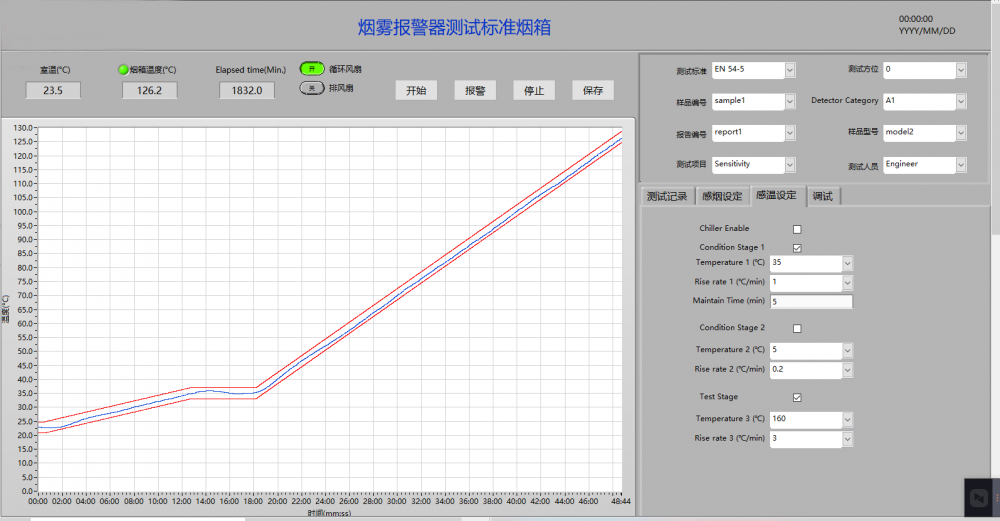Expand the 测试人员 Engineer dropdown
The height and width of the screenshot is (521, 1000).
961,164
